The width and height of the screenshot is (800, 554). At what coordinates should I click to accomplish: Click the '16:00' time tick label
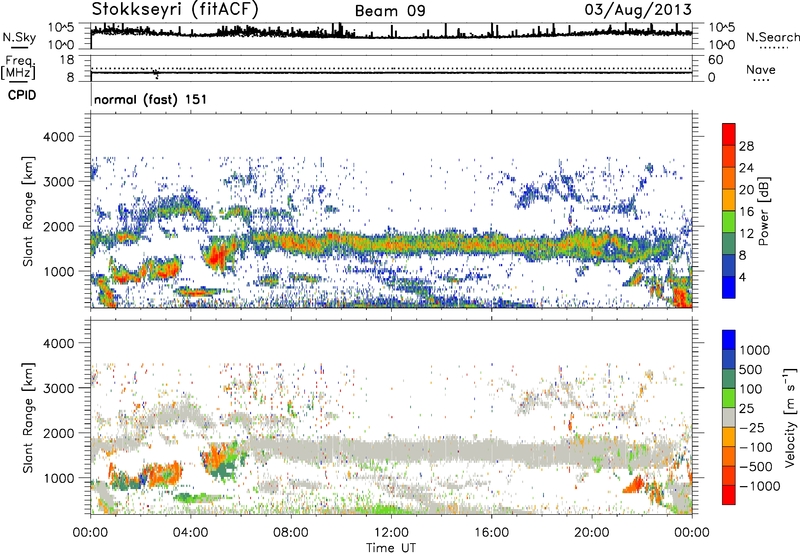pos(491,533)
